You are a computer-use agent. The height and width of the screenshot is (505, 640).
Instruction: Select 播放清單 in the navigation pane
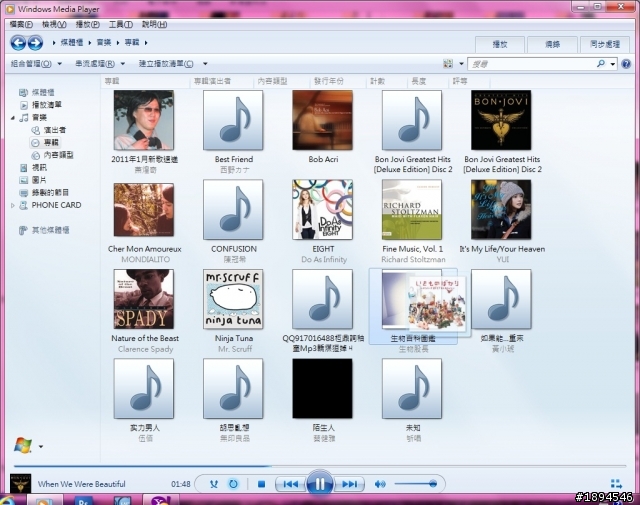pos(47,105)
